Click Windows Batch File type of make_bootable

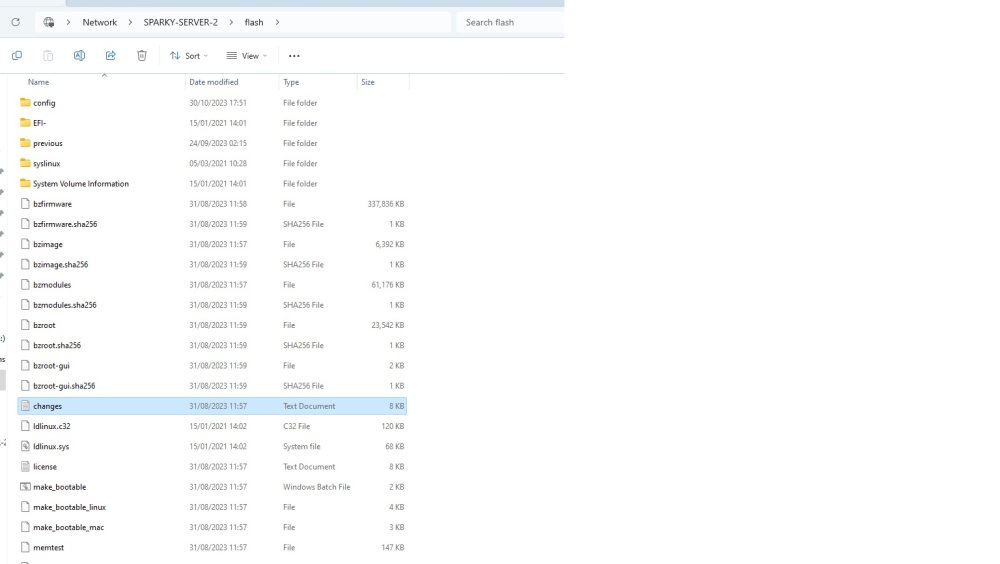pos(317,487)
